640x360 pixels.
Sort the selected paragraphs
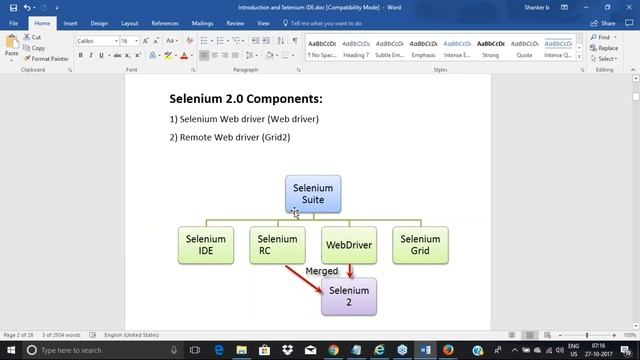[280, 40]
